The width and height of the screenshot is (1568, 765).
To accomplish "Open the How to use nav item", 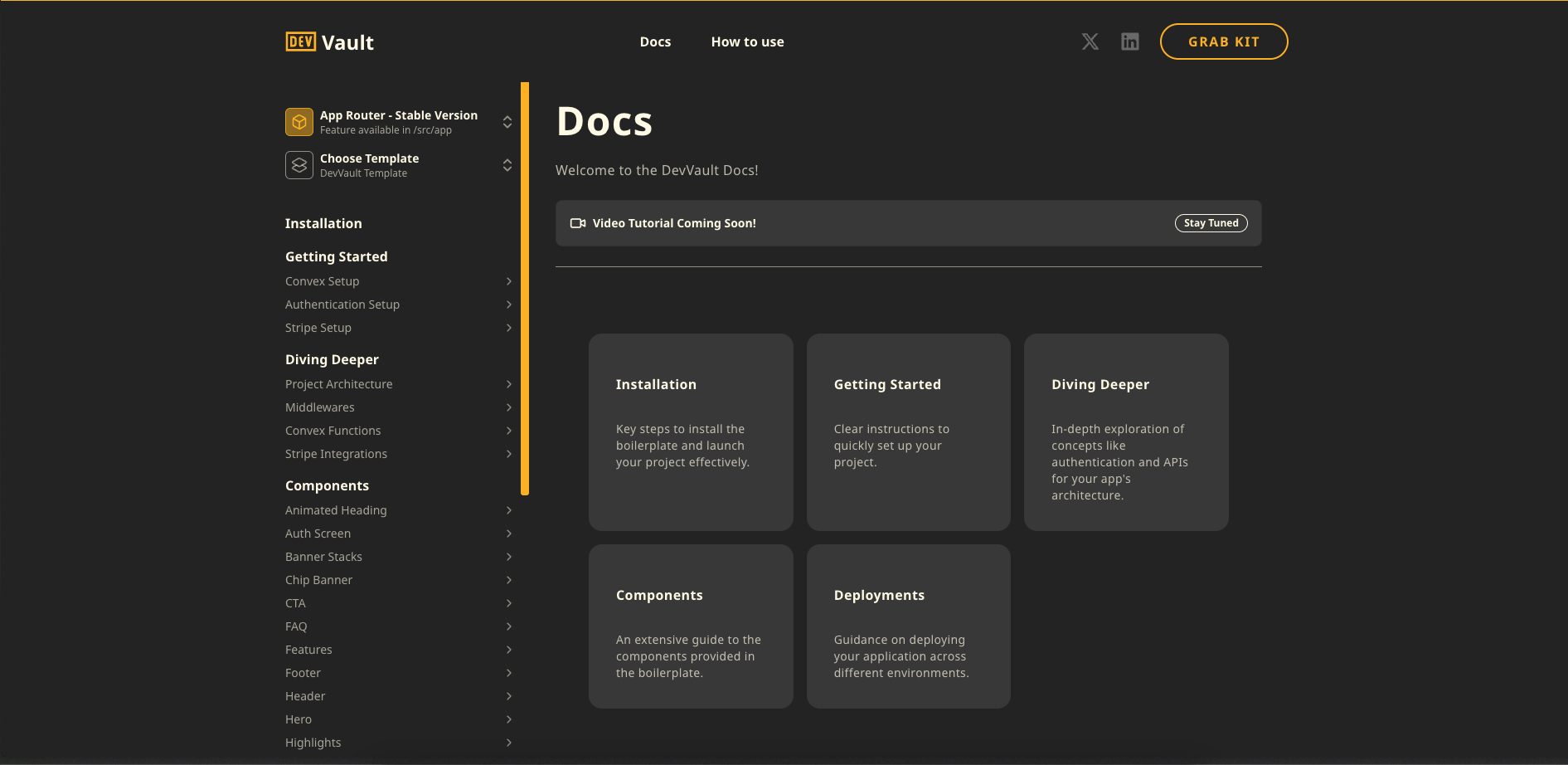I will 747,41.
